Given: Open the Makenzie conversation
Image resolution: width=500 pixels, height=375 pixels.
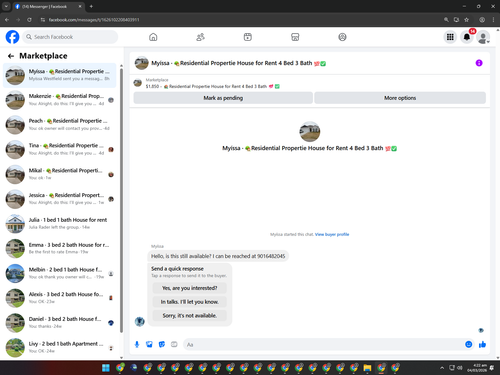Looking at the screenshot, I should point(60,100).
